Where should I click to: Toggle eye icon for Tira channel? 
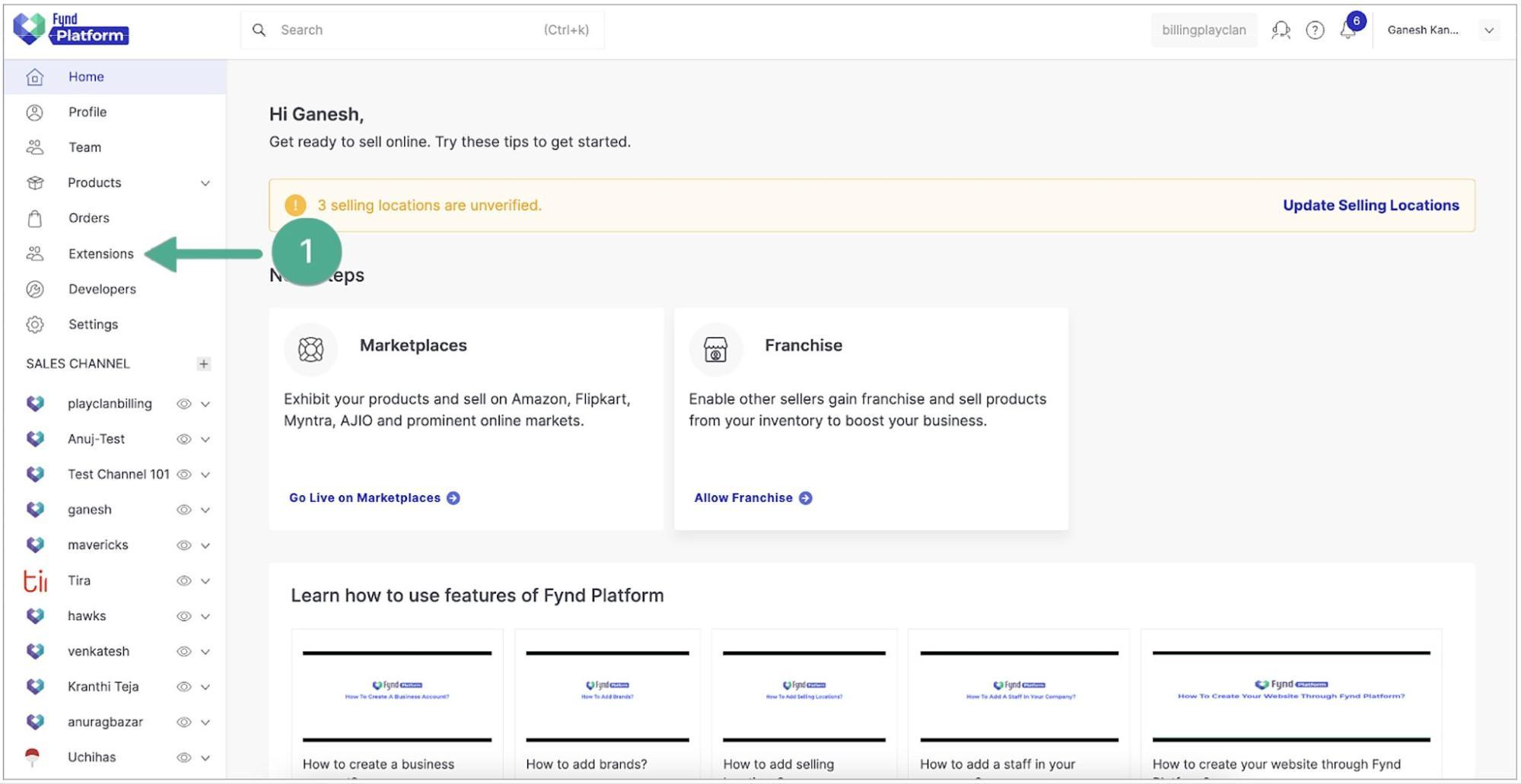click(x=183, y=581)
